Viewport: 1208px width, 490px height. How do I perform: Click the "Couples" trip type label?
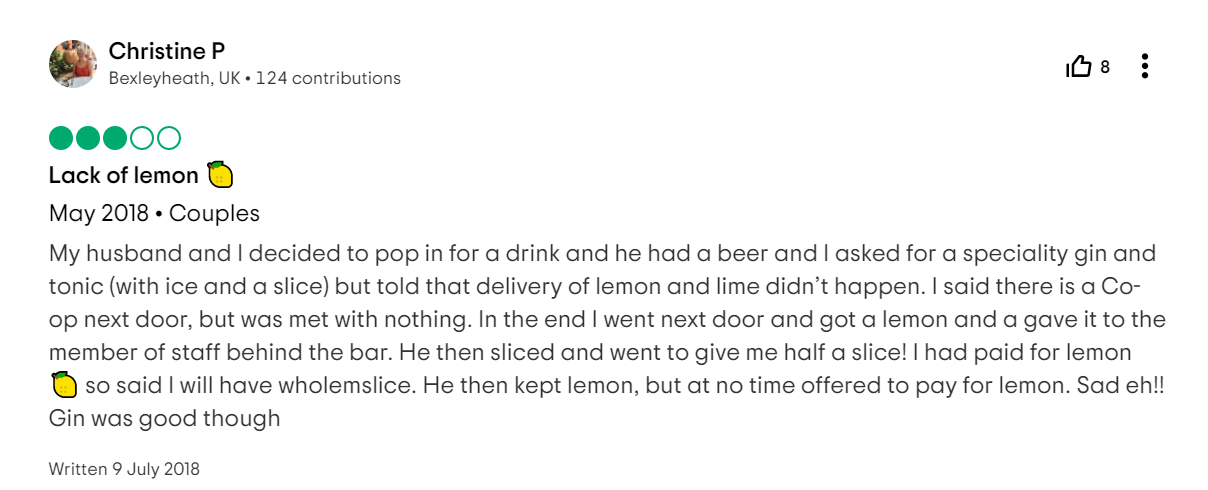214,213
